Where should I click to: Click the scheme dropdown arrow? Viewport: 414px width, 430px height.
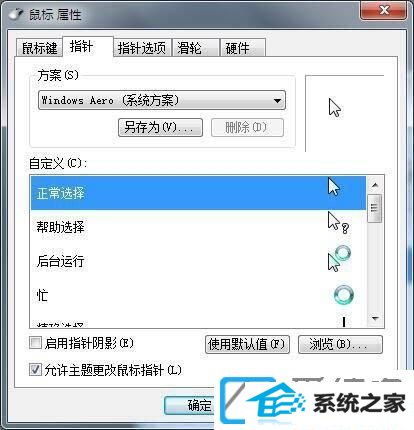pos(277,100)
